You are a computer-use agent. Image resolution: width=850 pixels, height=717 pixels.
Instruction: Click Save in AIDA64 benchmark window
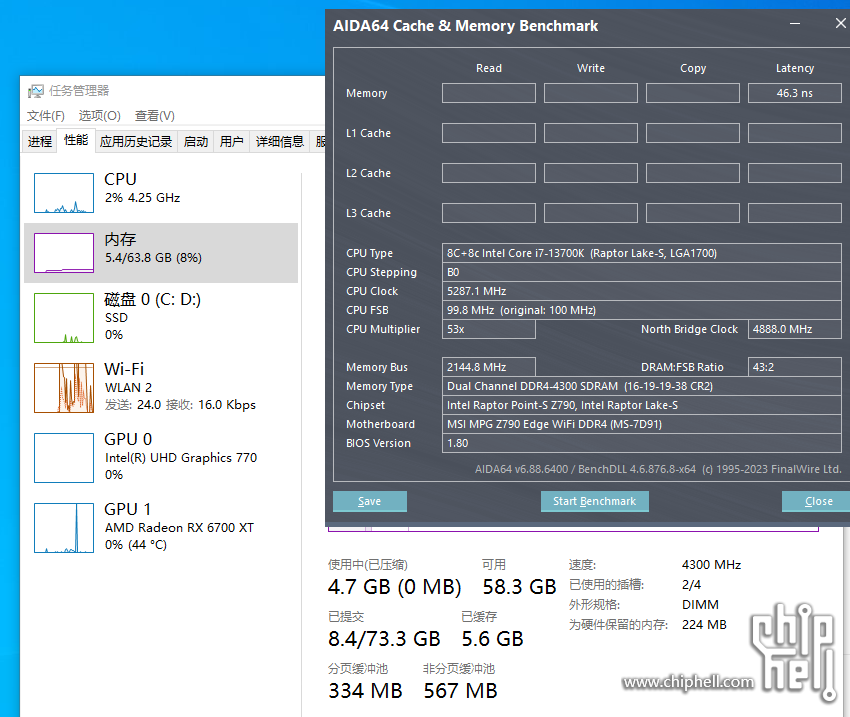[370, 501]
